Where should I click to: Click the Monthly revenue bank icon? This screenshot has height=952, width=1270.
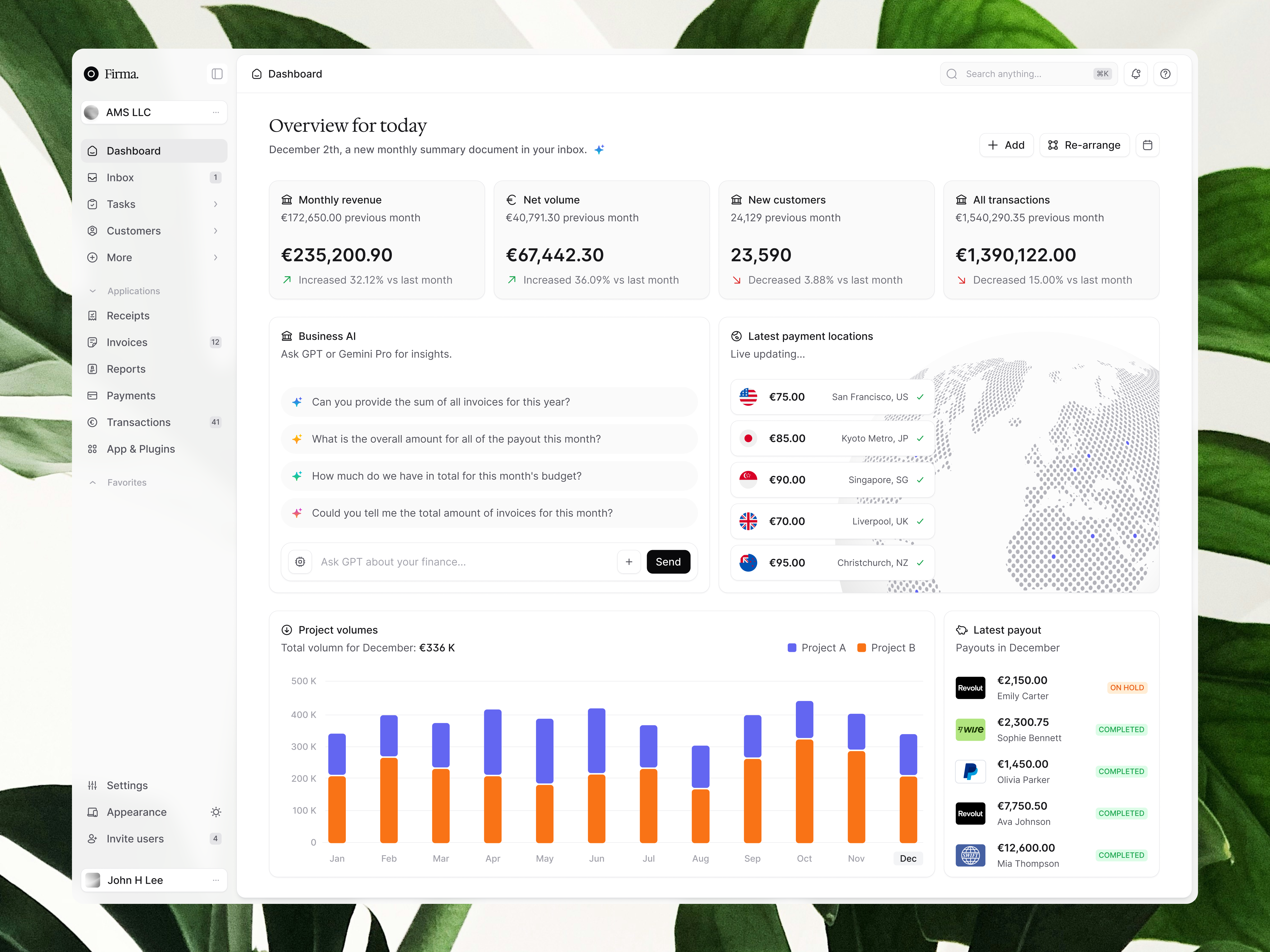pyautogui.click(x=287, y=200)
